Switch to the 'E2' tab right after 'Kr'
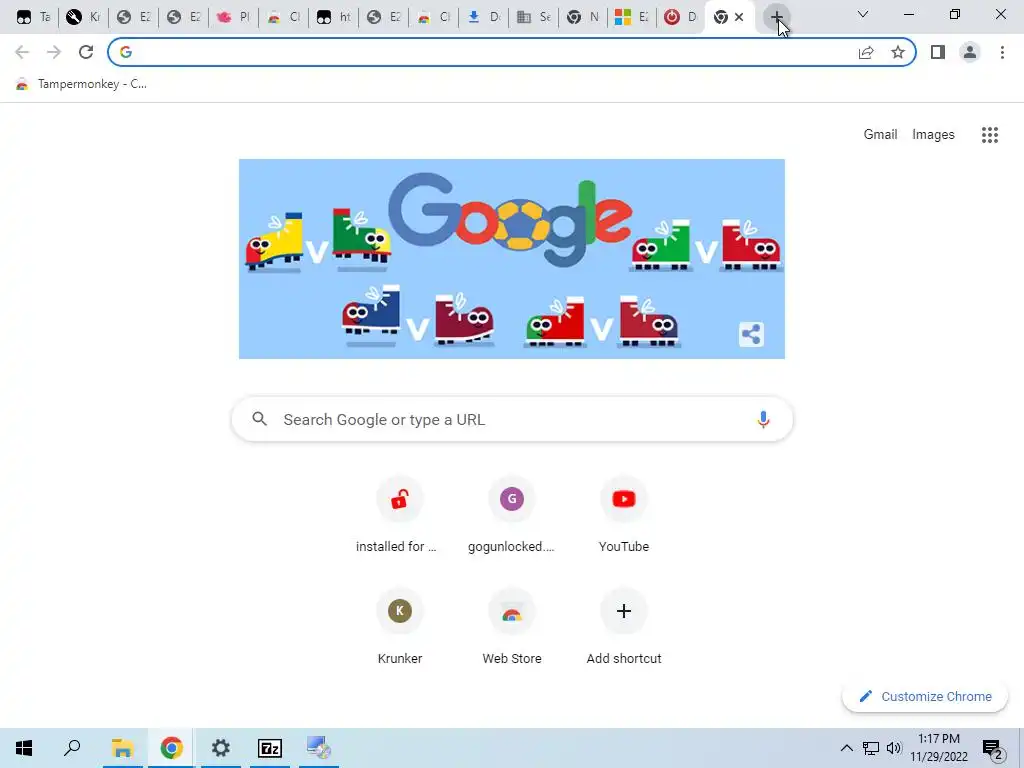The height and width of the screenshot is (768, 1024). 133,17
